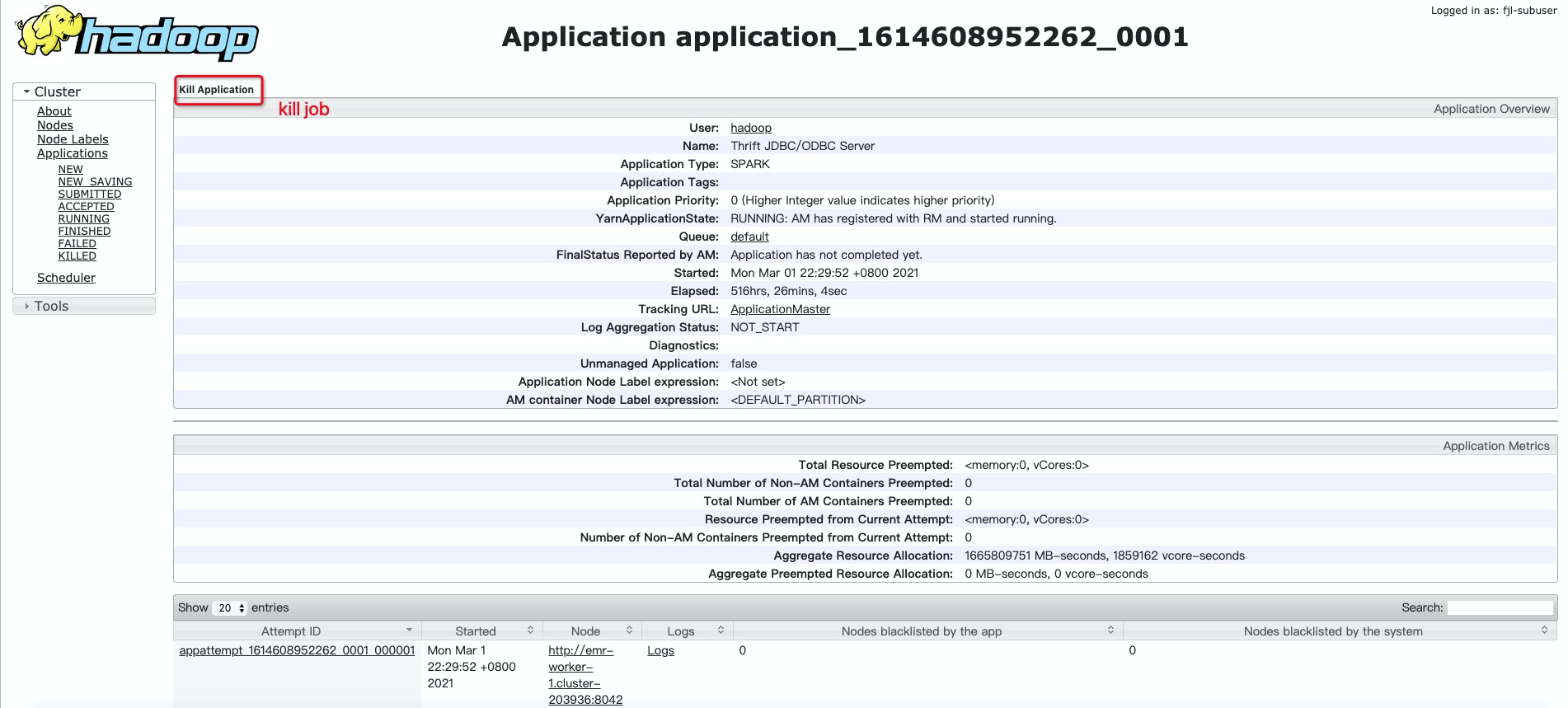Filter applications by ACCEPTED state
The width and height of the screenshot is (1568, 708).
[86, 206]
